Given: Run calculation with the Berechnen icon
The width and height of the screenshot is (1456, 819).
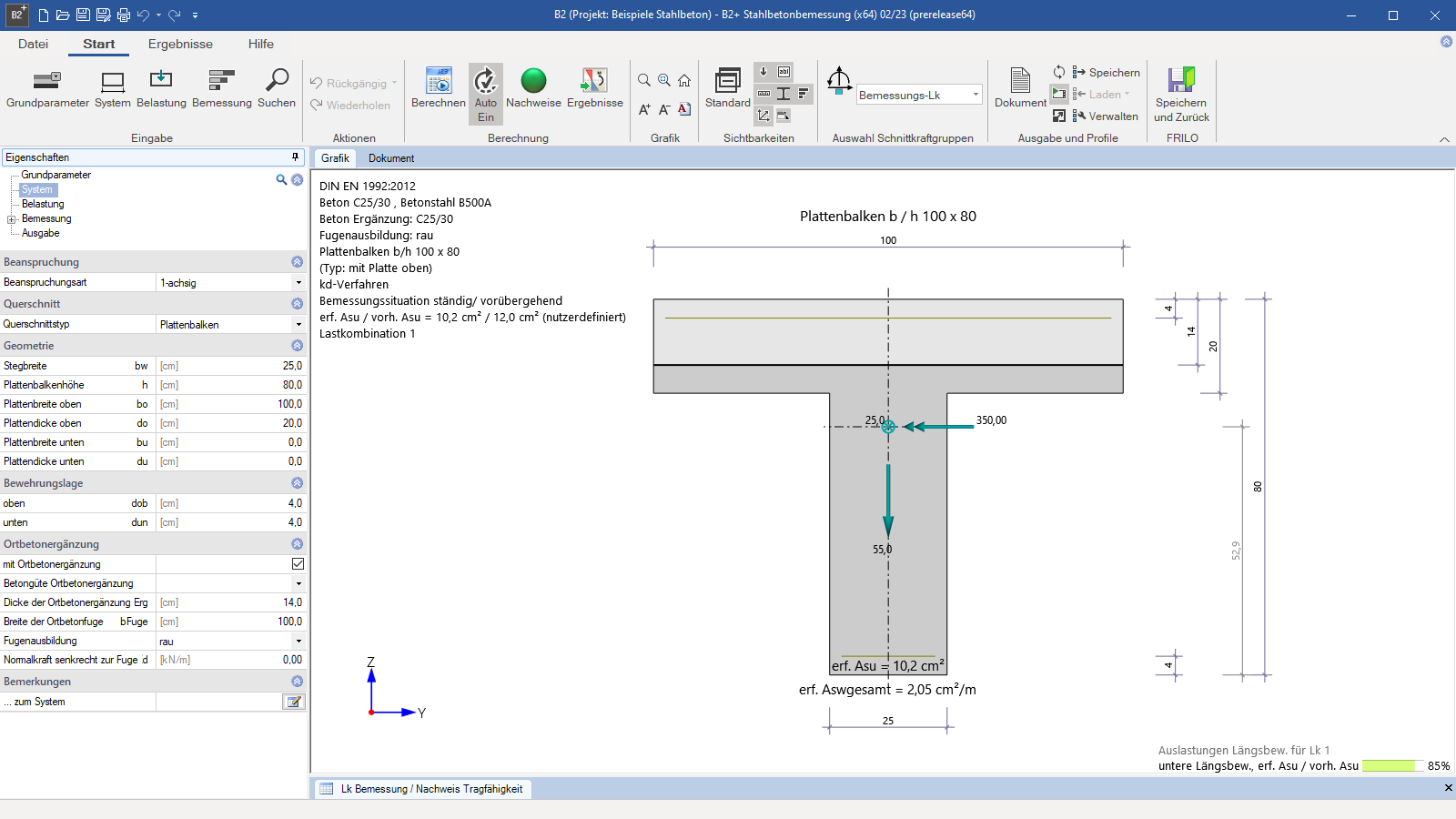Looking at the screenshot, I should [x=439, y=89].
